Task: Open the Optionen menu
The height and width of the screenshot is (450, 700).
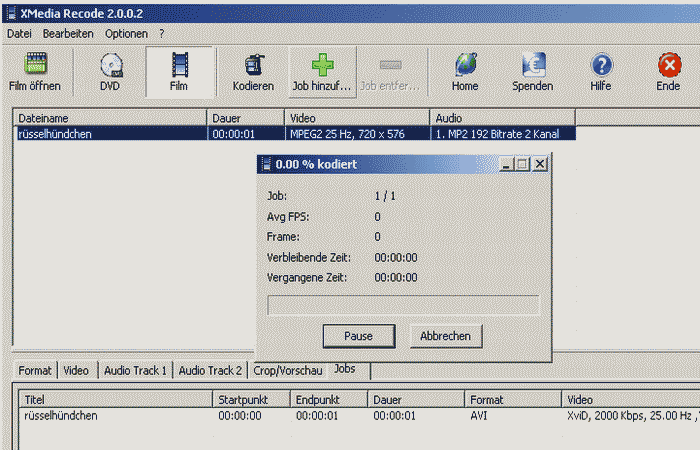Action: pyautogui.click(x=126, y=33)
